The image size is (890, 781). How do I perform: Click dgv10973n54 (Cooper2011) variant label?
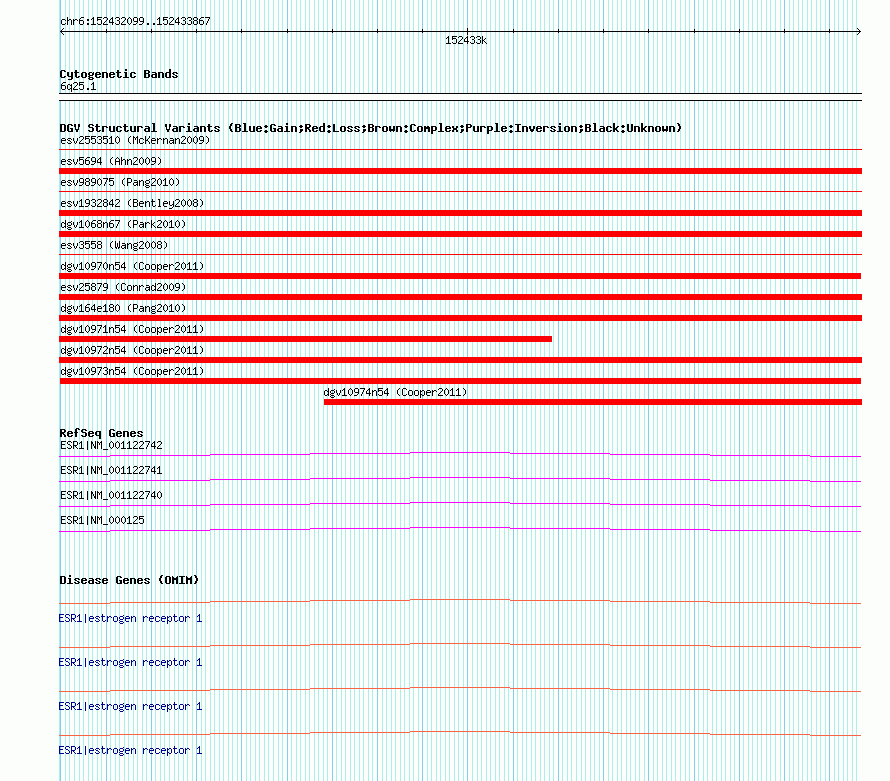132,371
